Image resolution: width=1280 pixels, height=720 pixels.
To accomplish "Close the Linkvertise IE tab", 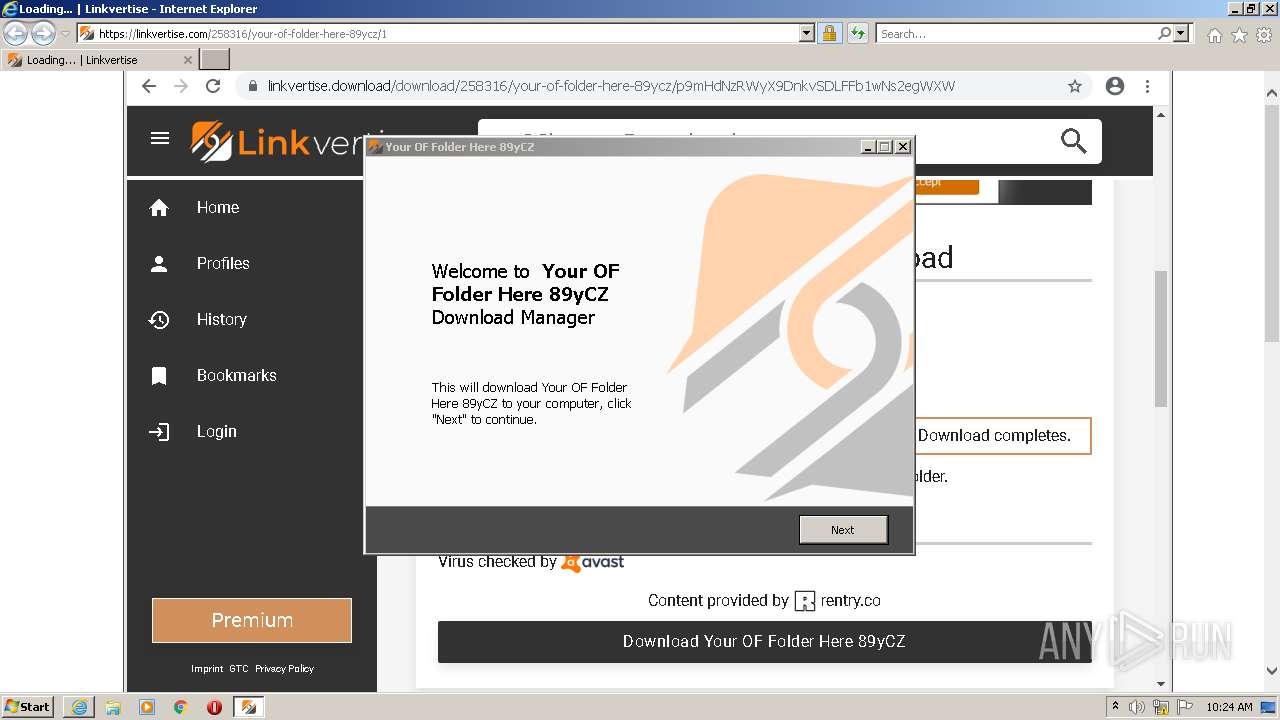I will coord(187,60).
